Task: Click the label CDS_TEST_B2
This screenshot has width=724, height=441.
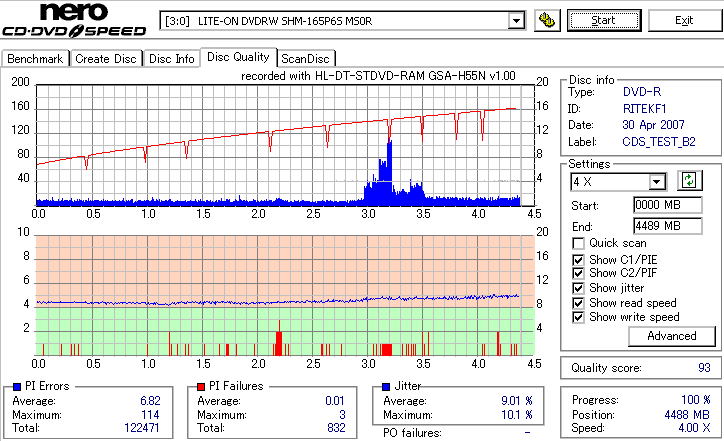Action: 659,142
